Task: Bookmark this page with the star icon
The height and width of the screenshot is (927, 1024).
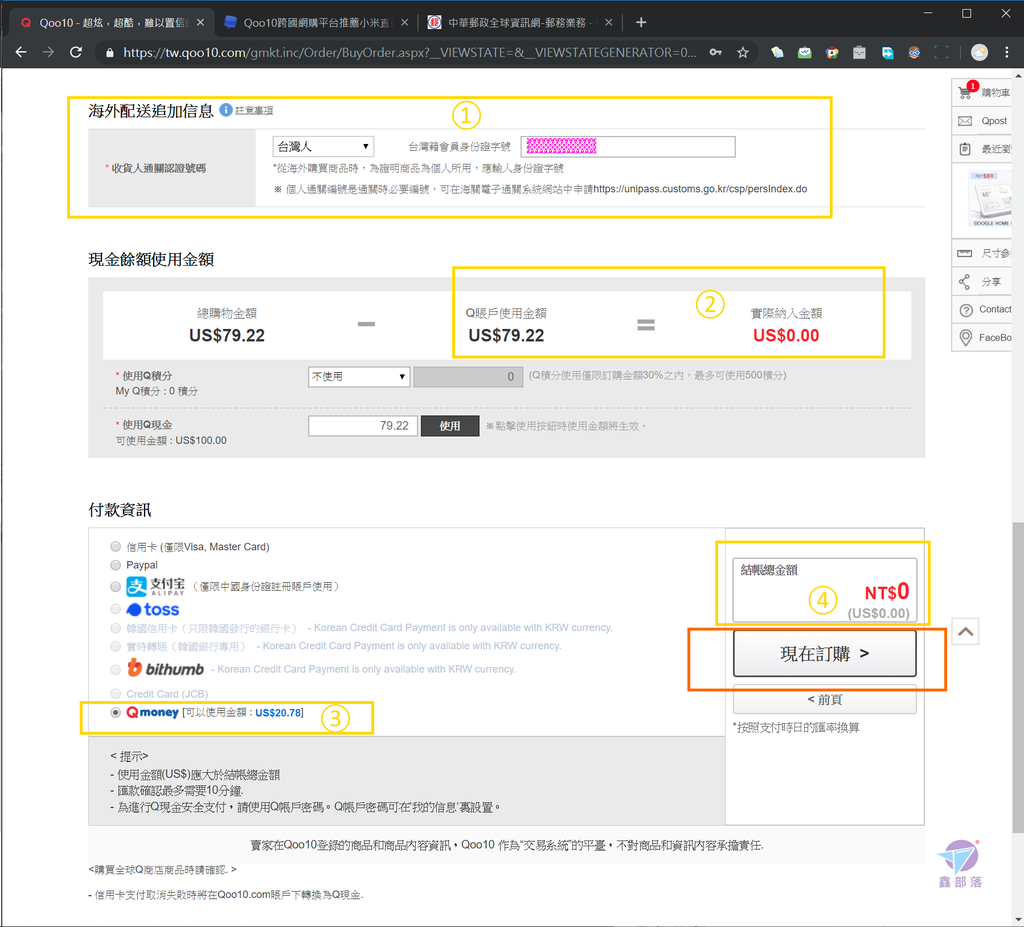Action: tap(743, 52)
